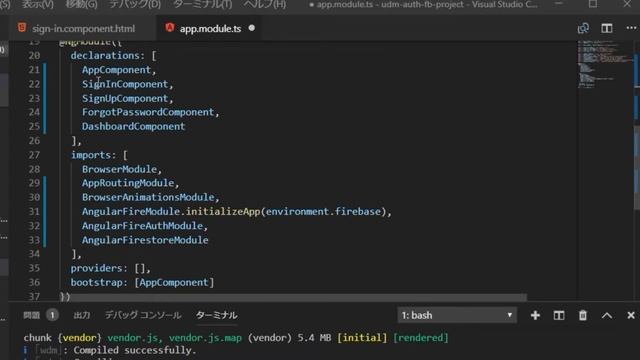Click environment.firebase argument on line 31
The height and width of the screenshot is (360, 640).
(323, 211)
